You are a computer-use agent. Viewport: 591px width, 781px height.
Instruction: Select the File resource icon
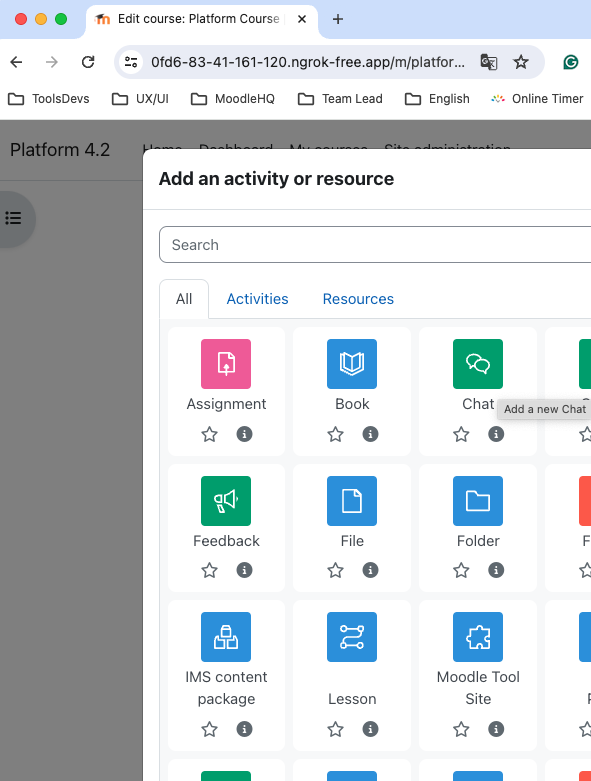coord(352,501)
